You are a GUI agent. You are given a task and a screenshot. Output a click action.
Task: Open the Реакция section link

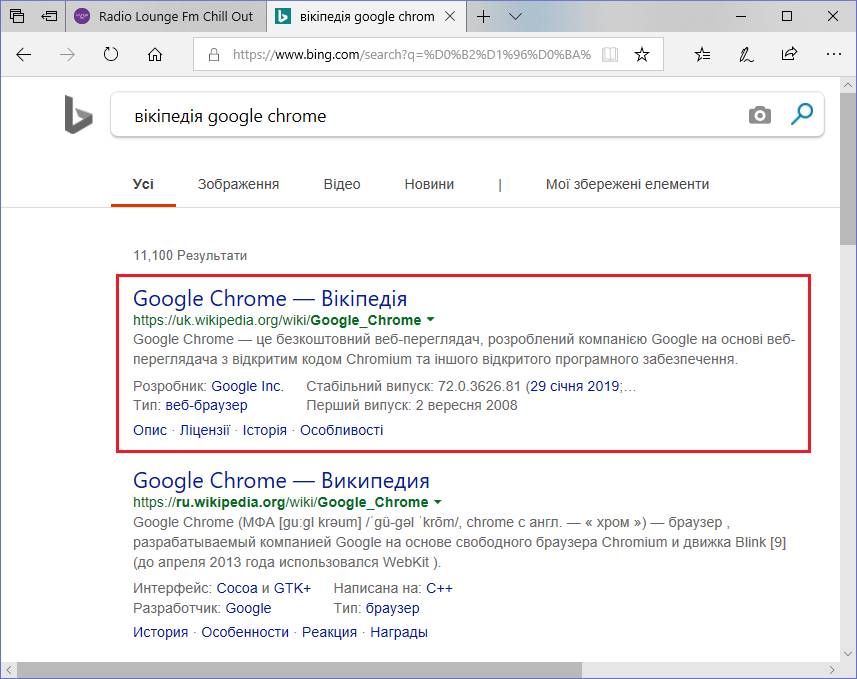(329, 633)
